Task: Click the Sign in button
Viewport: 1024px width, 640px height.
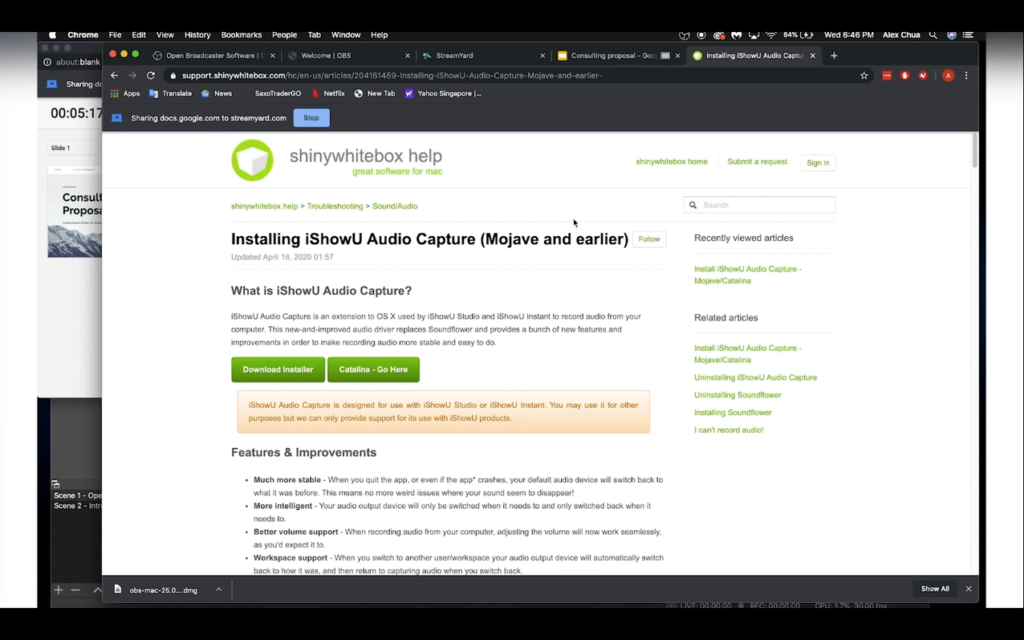Action: [818, 163]
